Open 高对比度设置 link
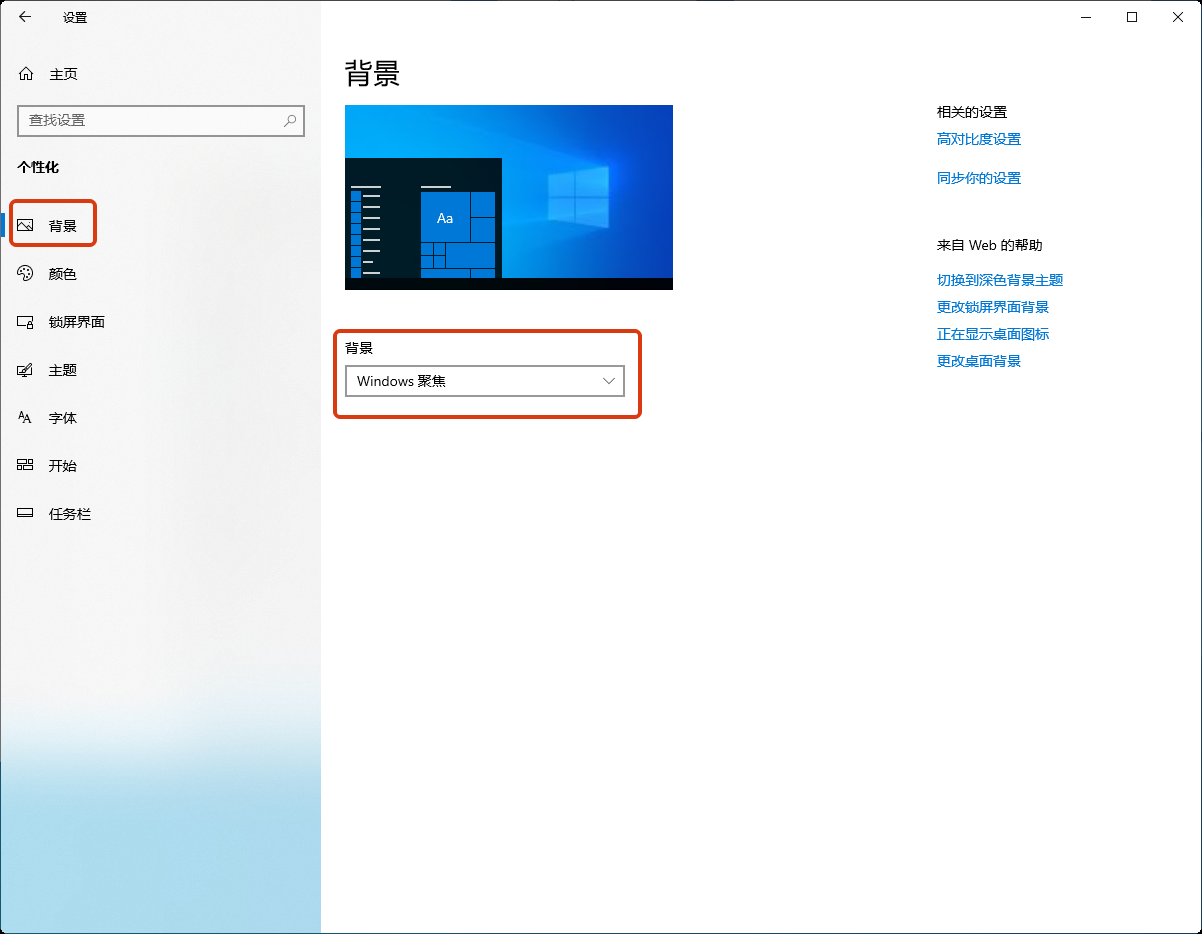The width and height of the screenshot is (1202, 934). coord(979,139)
